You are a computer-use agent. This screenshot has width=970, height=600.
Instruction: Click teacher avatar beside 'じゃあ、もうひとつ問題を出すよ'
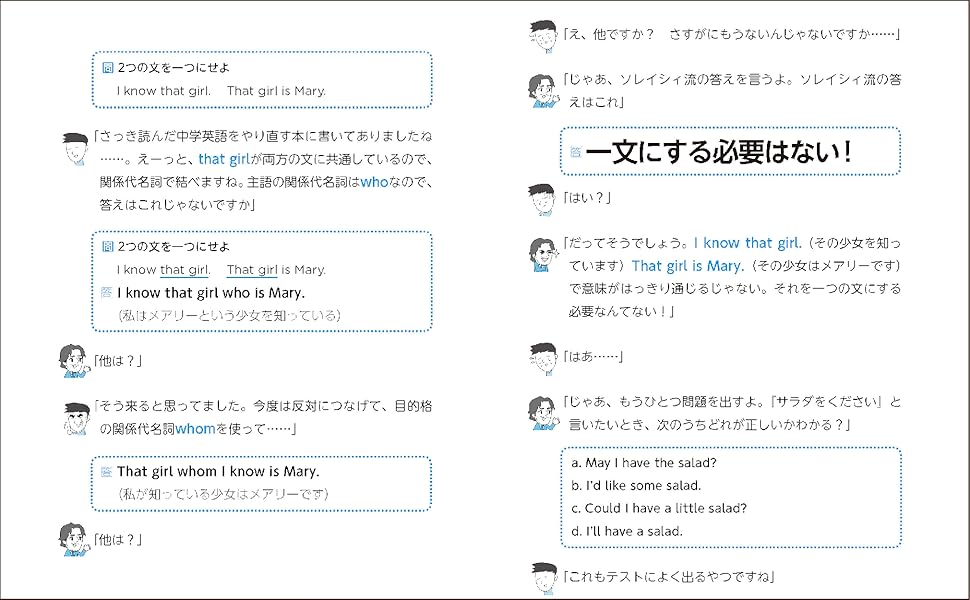pyautogui.click(x=543, y=412)
